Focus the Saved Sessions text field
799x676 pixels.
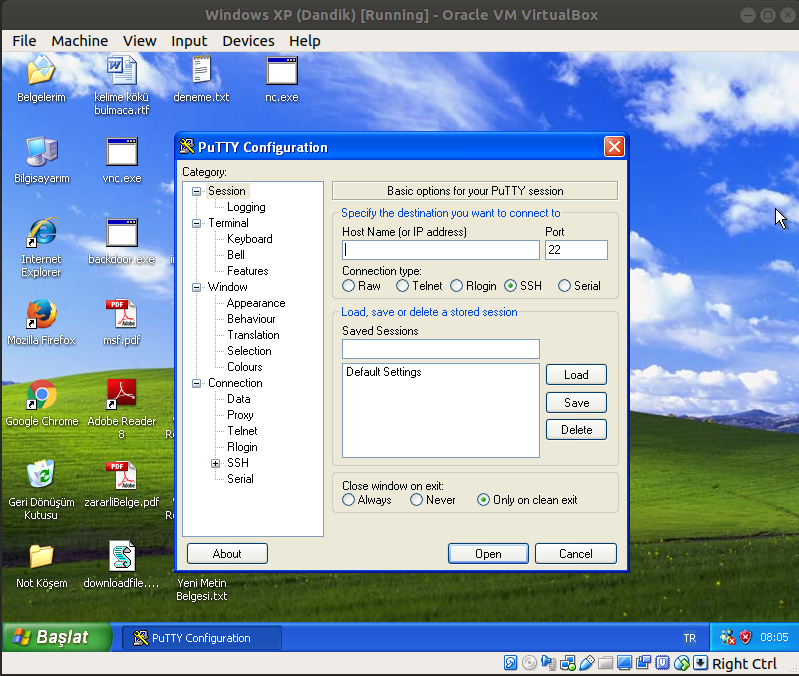point(441,349)
